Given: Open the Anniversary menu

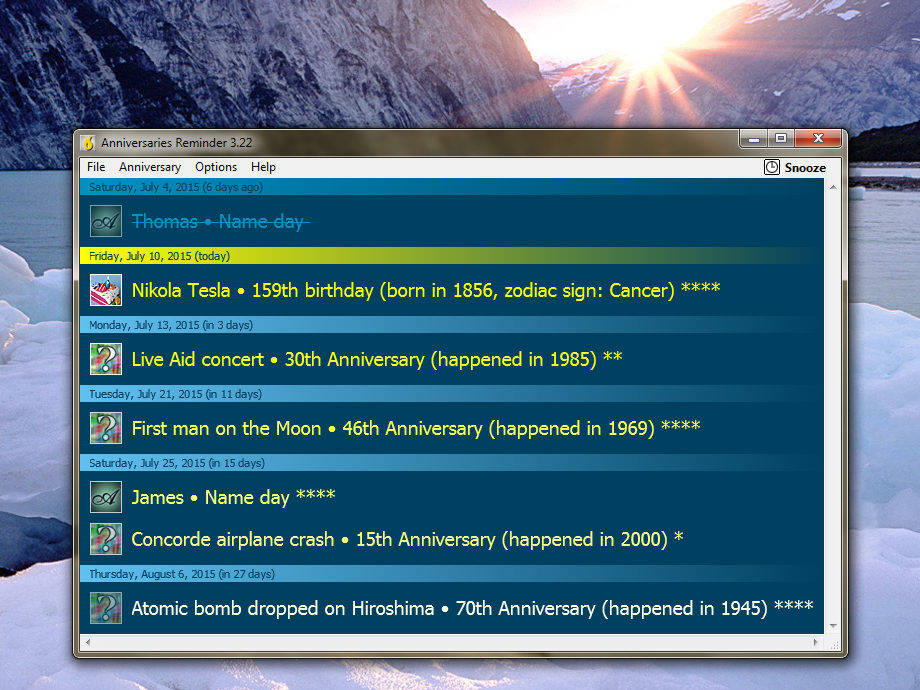Looking at the screenshot, I should [x=150, y=167].
